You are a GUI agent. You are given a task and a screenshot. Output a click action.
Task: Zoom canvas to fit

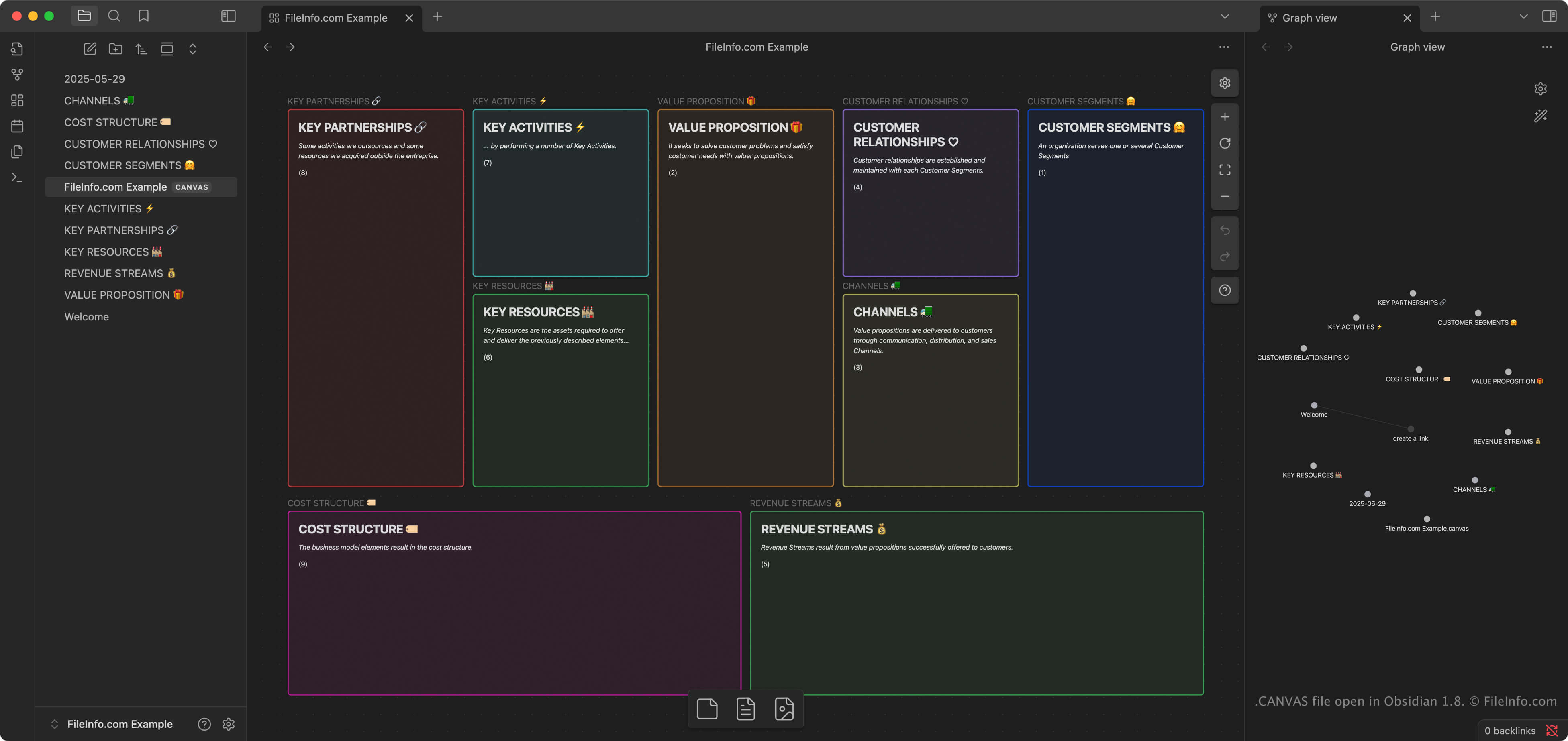point(1225,170)
